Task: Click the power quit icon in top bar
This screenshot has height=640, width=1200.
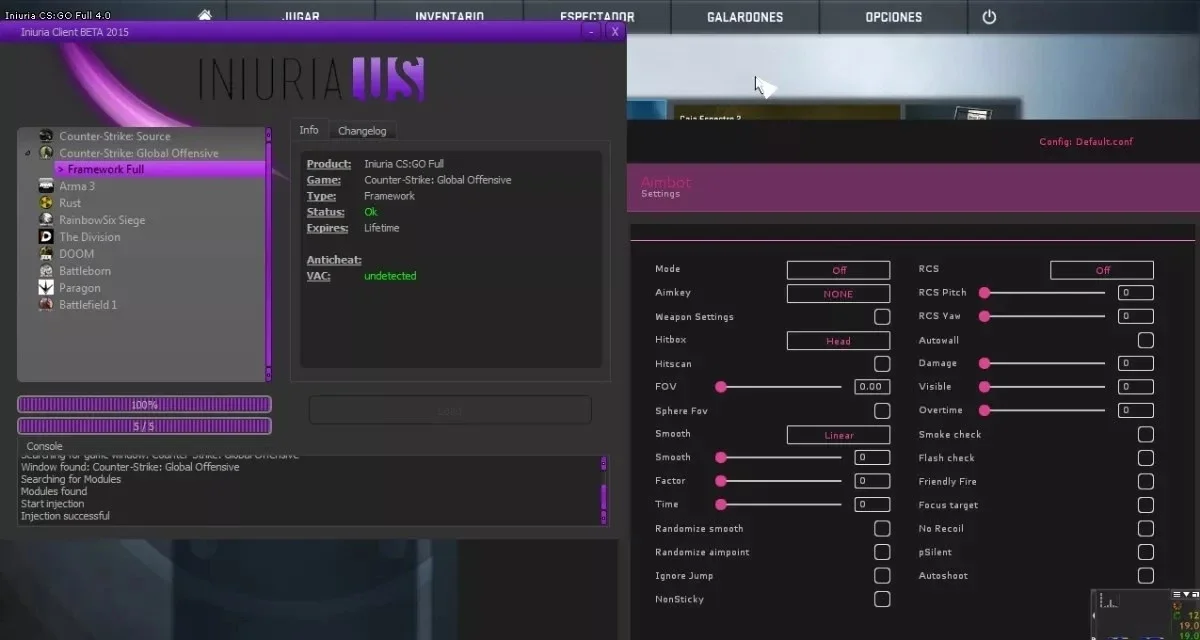Action: pos(989,17)
